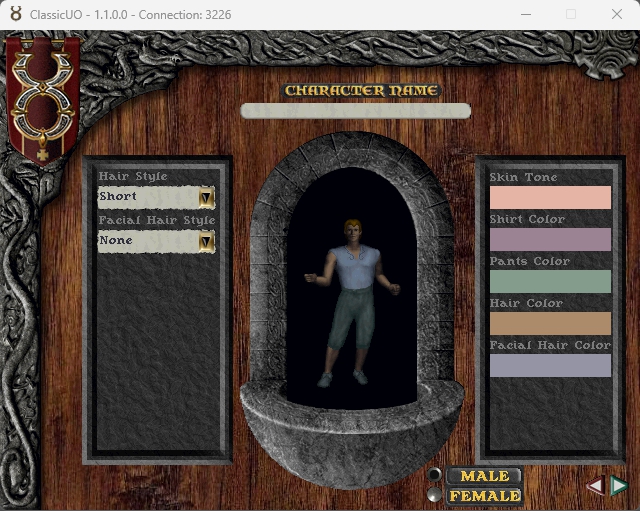
Task: Pick the Skin Tone color swatch
Action: coord(550,197)
